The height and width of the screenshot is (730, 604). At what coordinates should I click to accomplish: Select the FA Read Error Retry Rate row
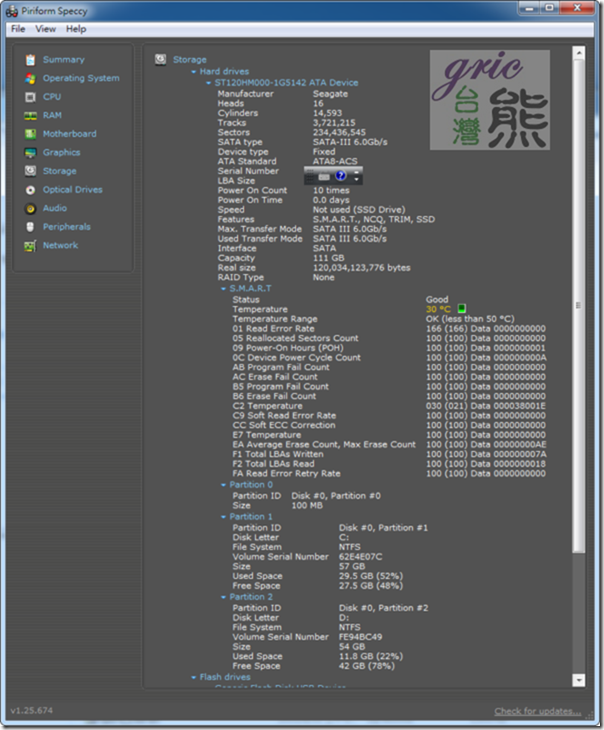pyautogui.click(x=389, y=473)
